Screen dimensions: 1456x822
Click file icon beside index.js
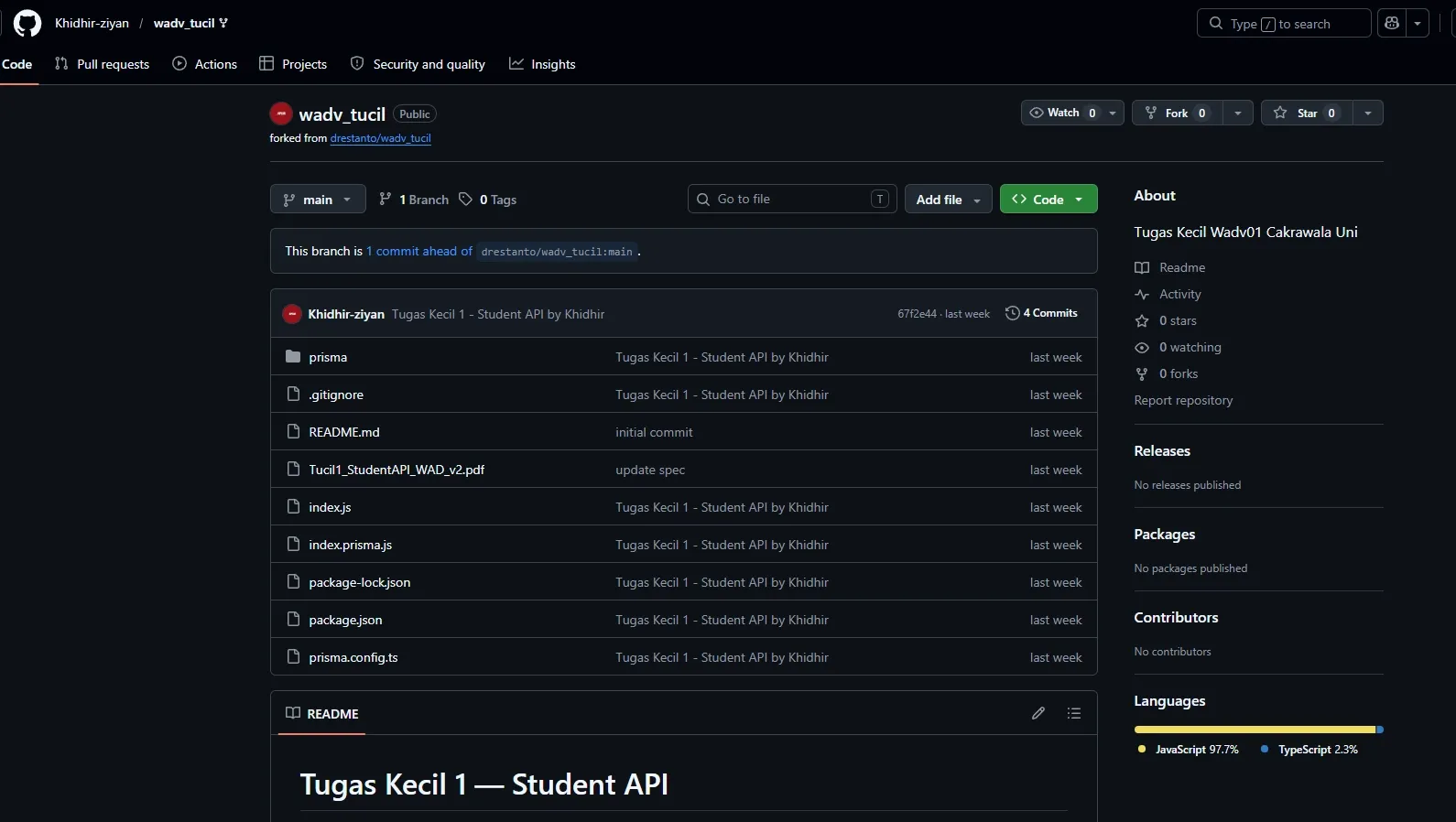(x=293, y=506)
